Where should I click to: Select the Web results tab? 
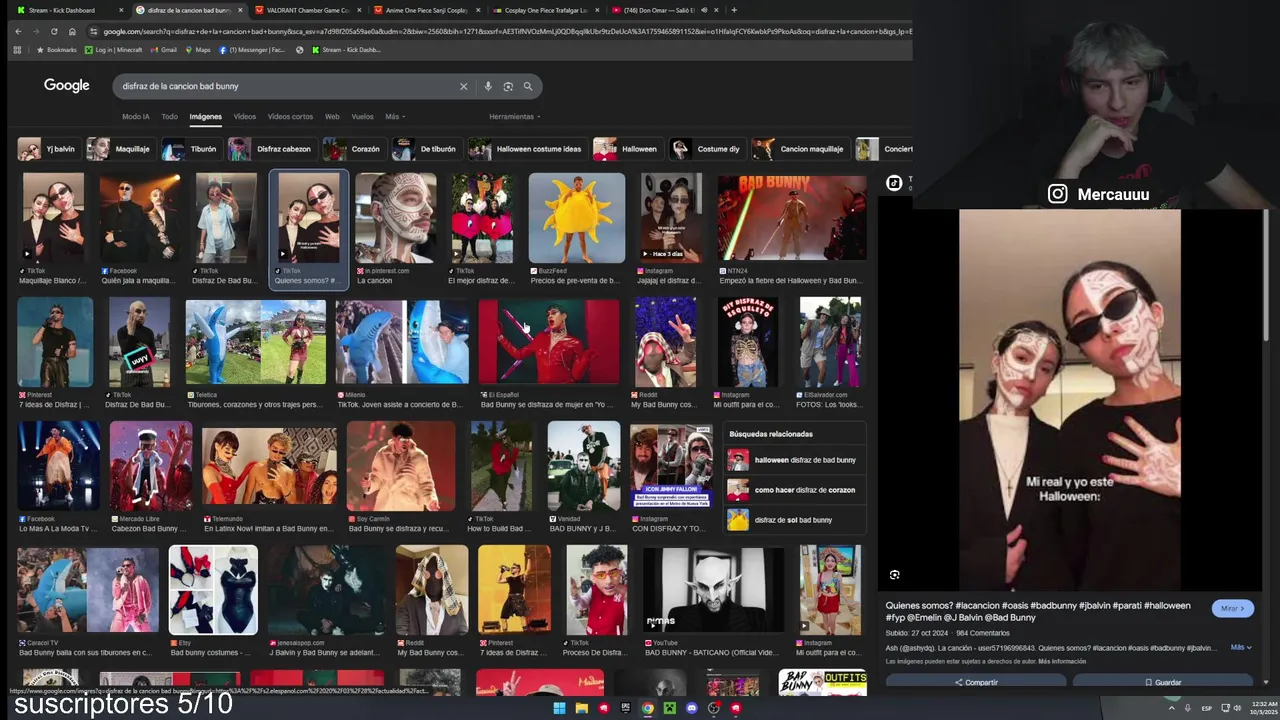[332, 117]
